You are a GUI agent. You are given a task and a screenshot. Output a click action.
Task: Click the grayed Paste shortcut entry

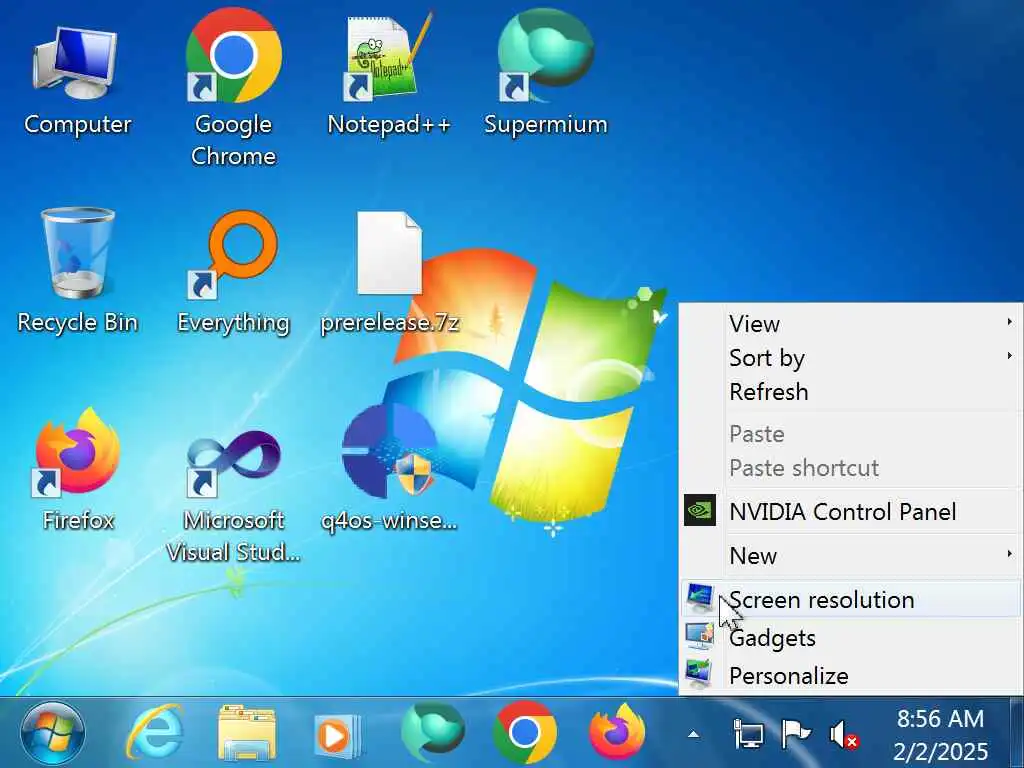click(x=851, y=468)
